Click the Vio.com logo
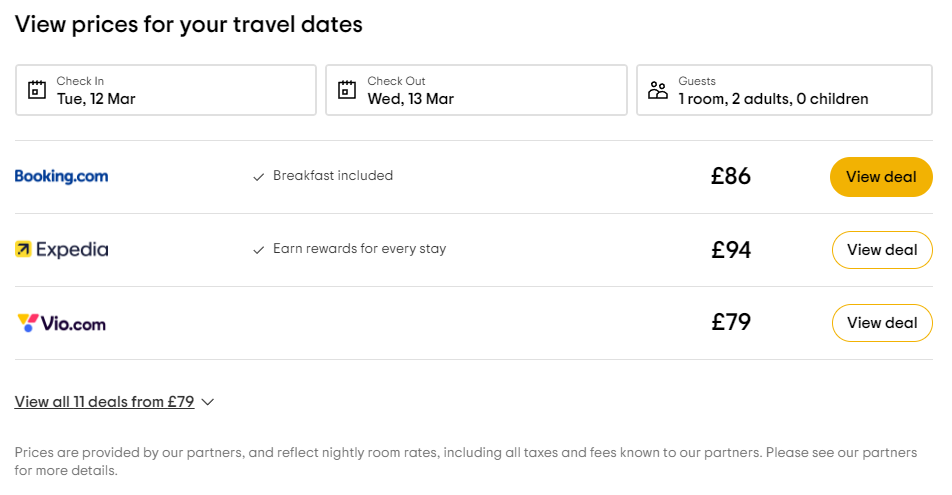This screenshot has height=495, width=952. pyautogui.click(x=61, y=323)
